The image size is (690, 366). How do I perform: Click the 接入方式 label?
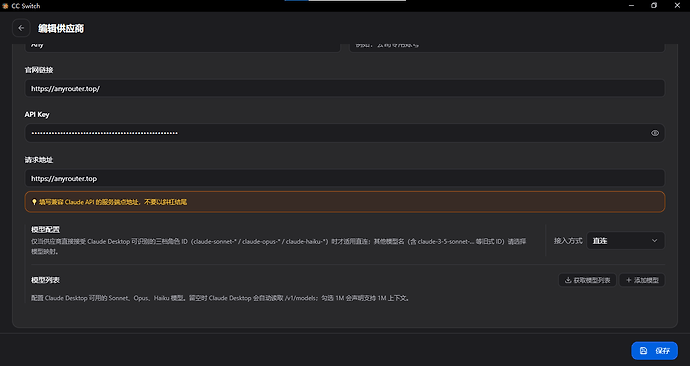(568, 241)
